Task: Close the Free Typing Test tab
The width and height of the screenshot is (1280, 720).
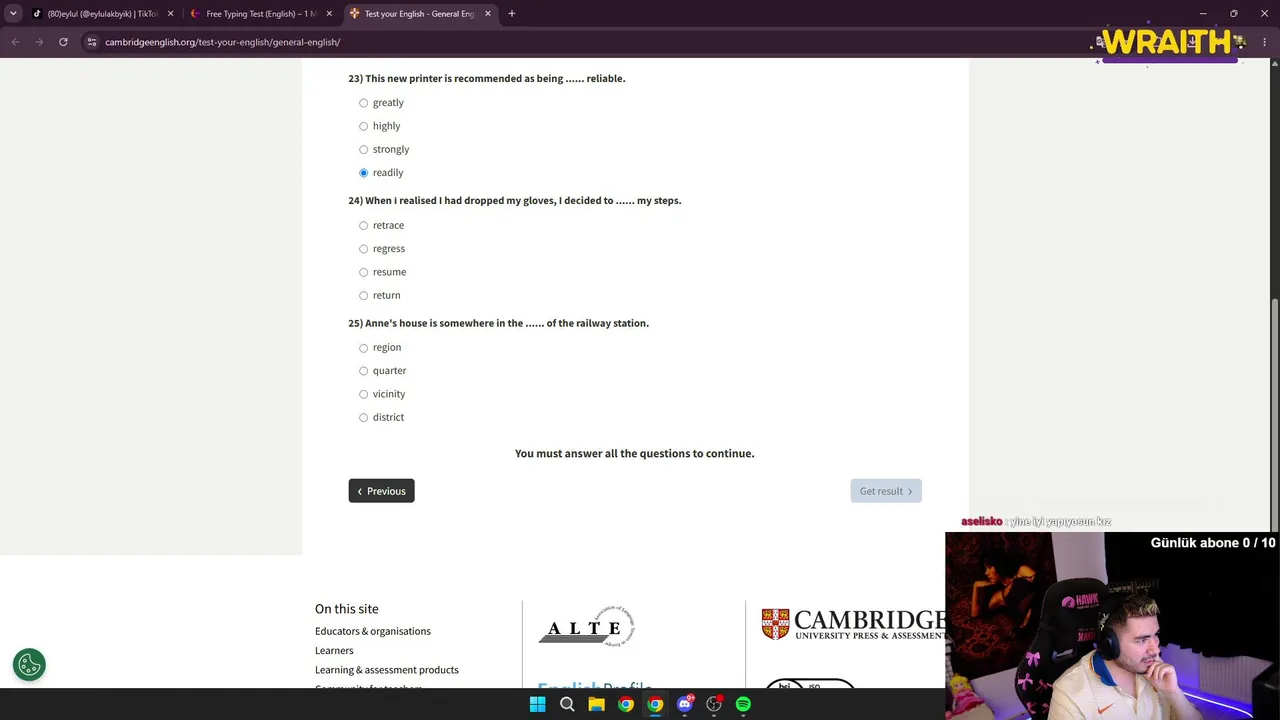Action: coord(329,14)
